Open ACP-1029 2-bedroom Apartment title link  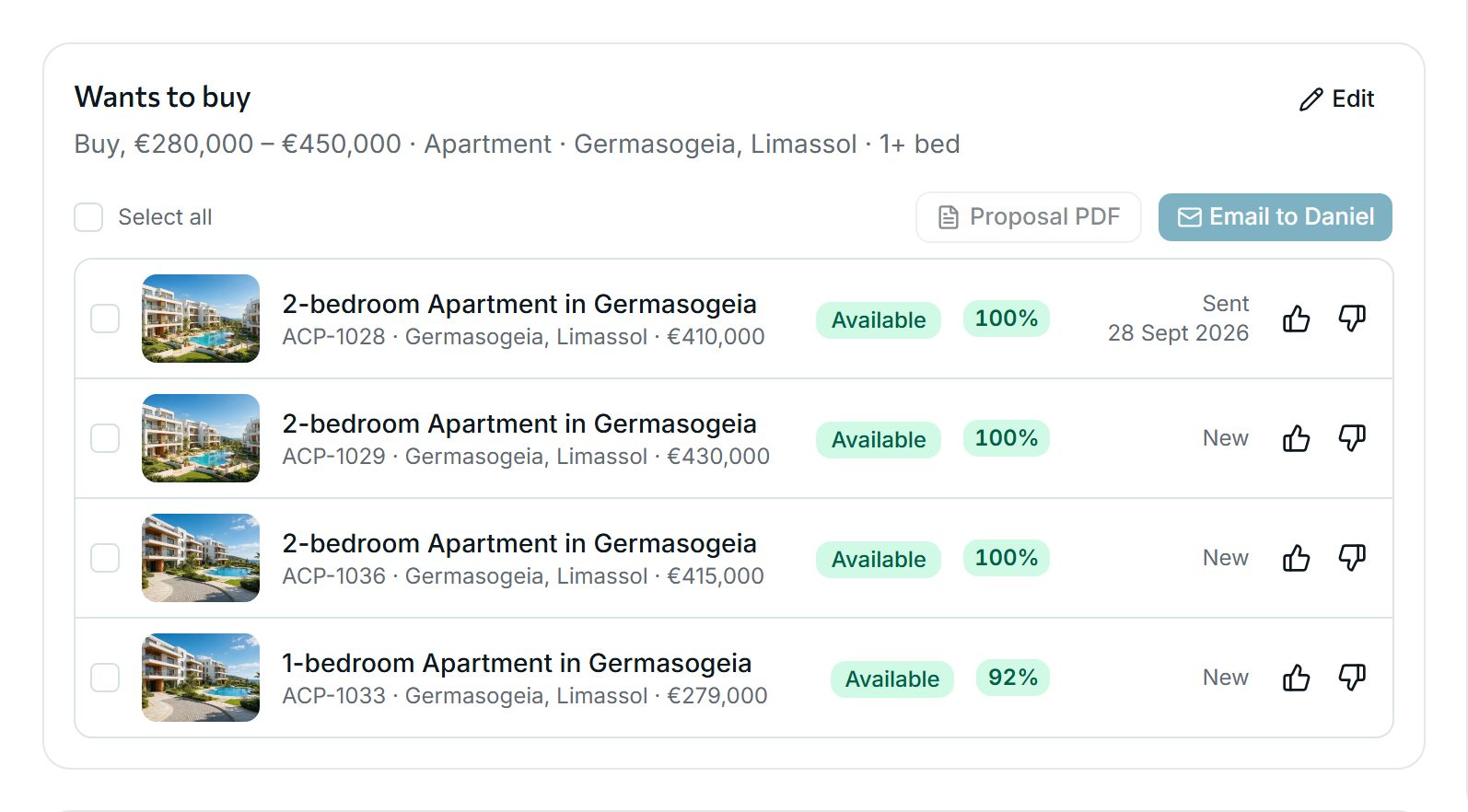click(x=519, y=423)
